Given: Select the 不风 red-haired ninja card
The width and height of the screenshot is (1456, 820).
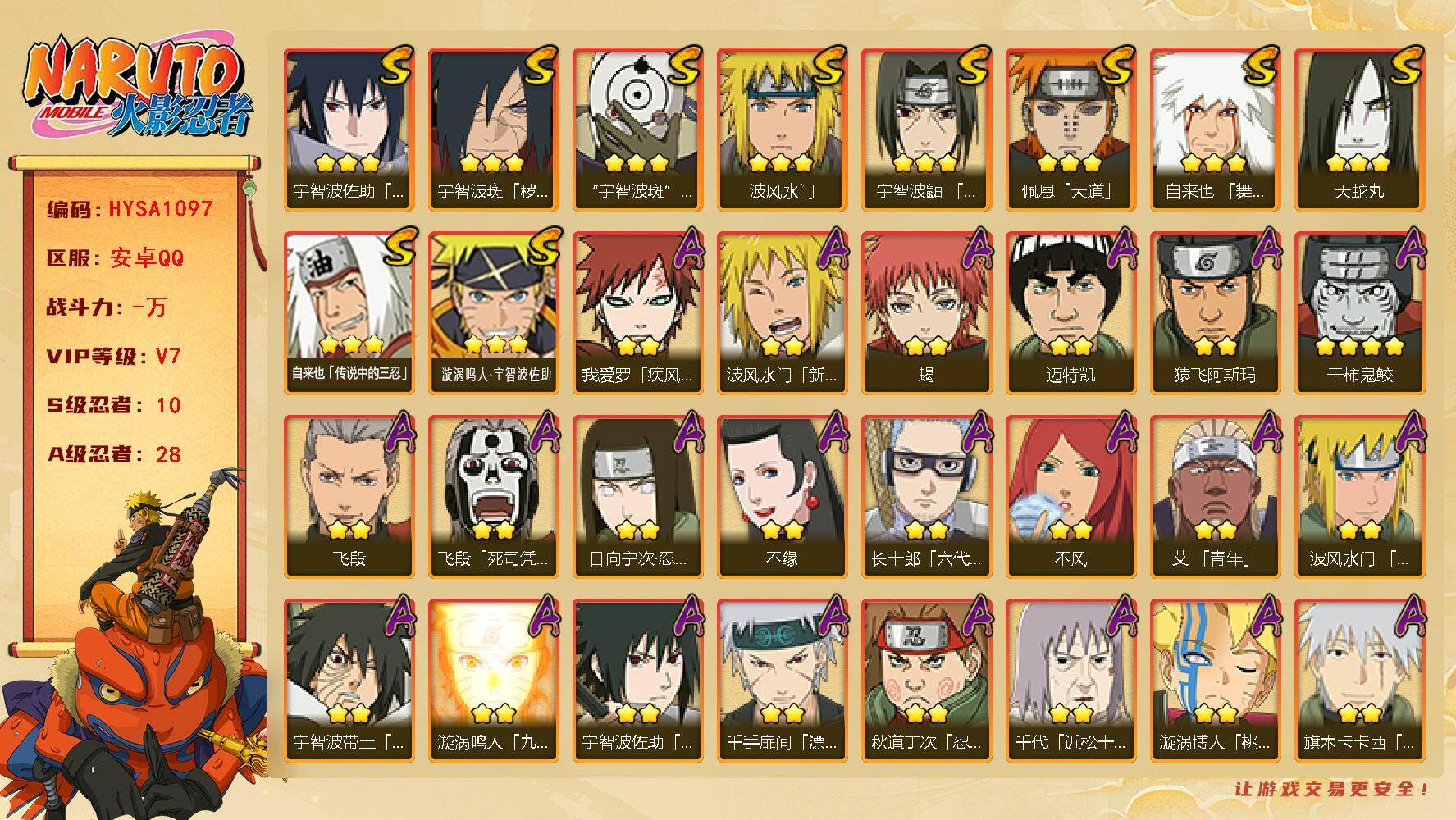Looking at the screenshot, I should tap(1070, 497).
